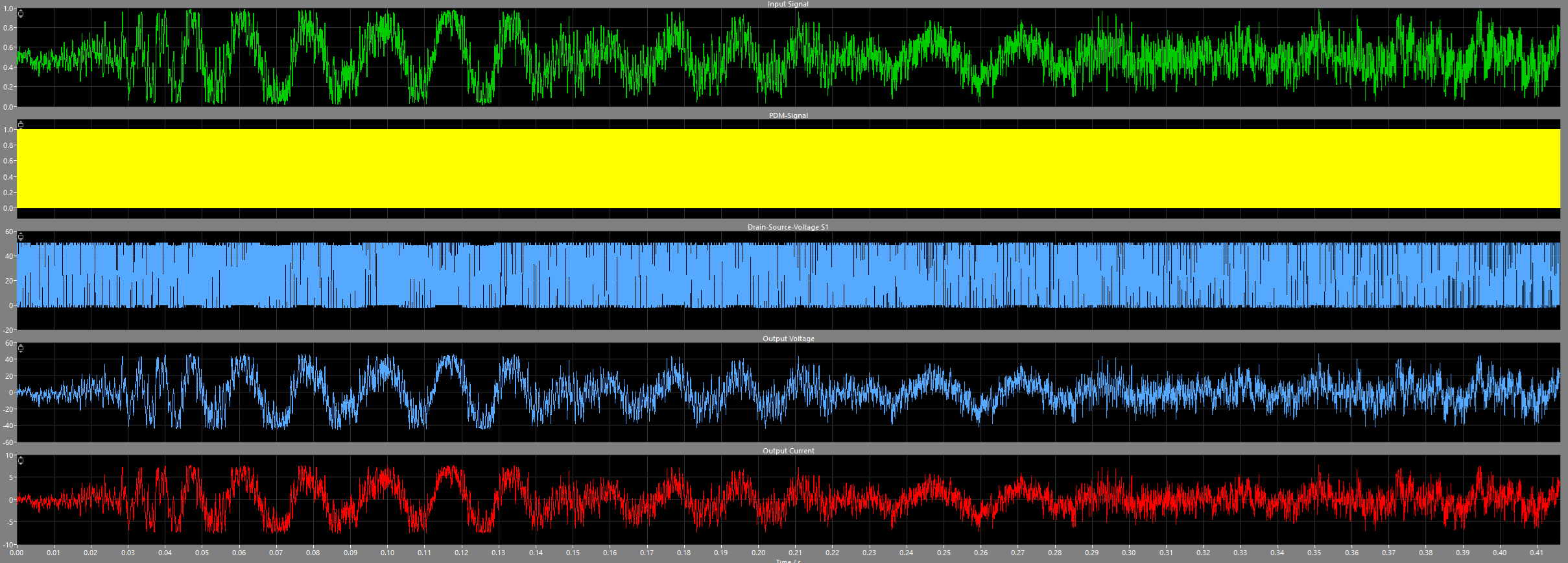Click the Drain-Source-Voltage S1 plot's resize icon

[x=21, y=237]
